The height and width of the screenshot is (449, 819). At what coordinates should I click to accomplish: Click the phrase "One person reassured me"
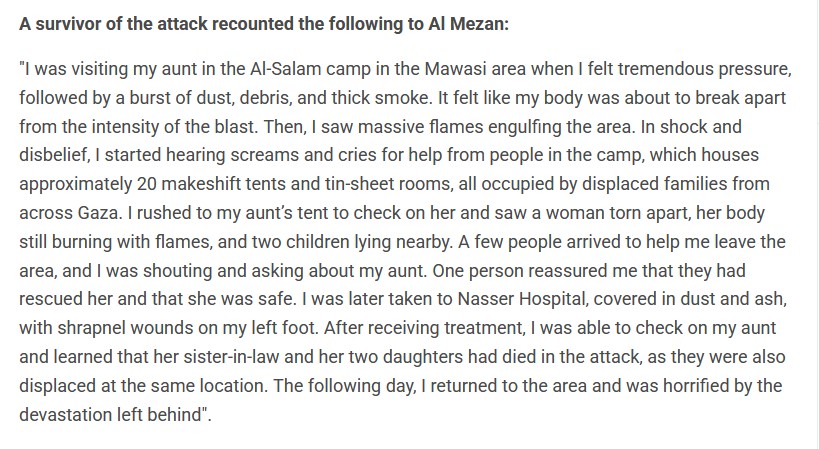click(x=468, y=269)
